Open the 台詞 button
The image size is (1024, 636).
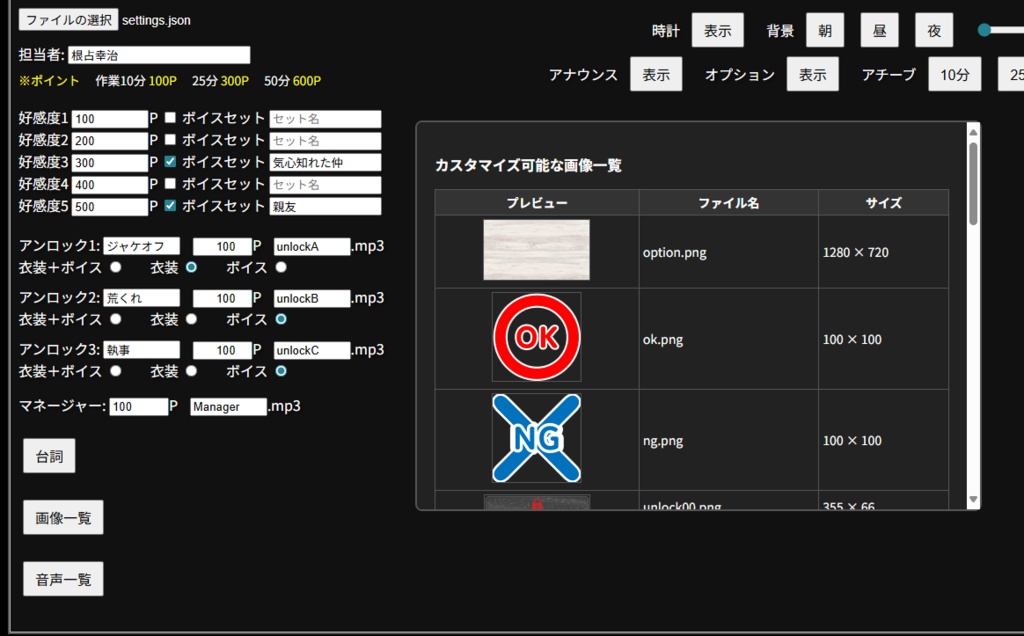[49, 456]
